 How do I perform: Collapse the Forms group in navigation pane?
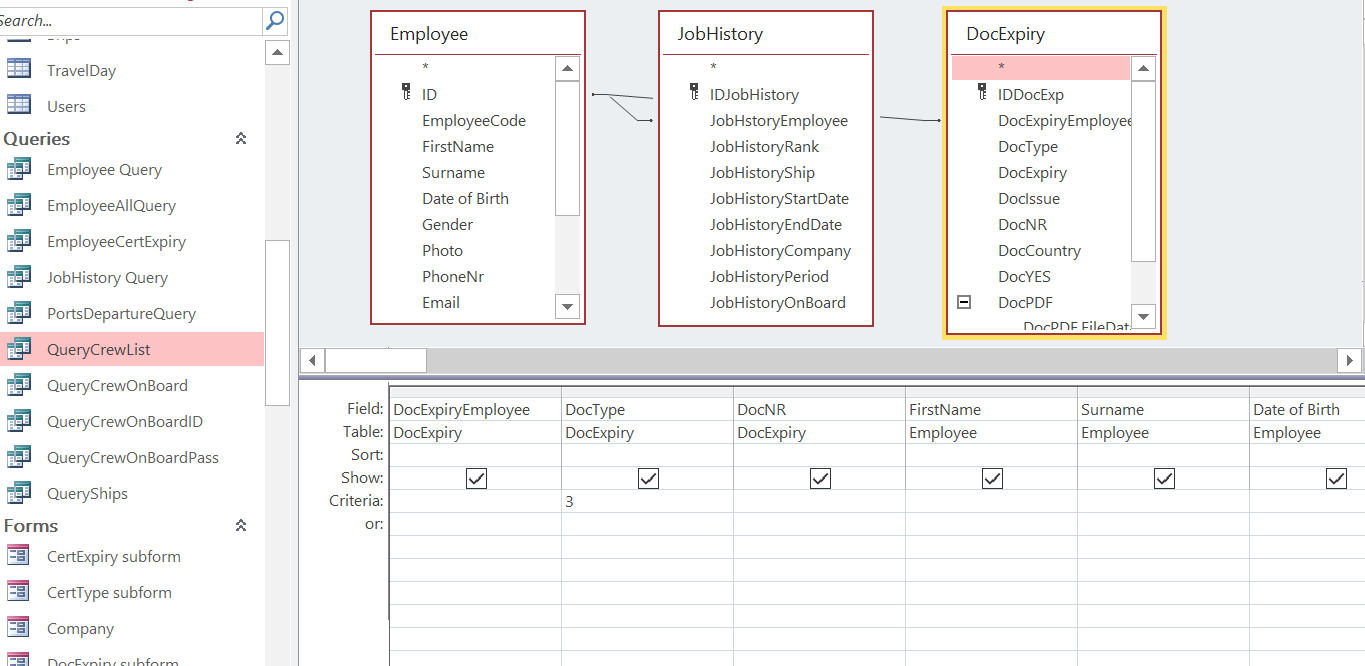point(241,526)
